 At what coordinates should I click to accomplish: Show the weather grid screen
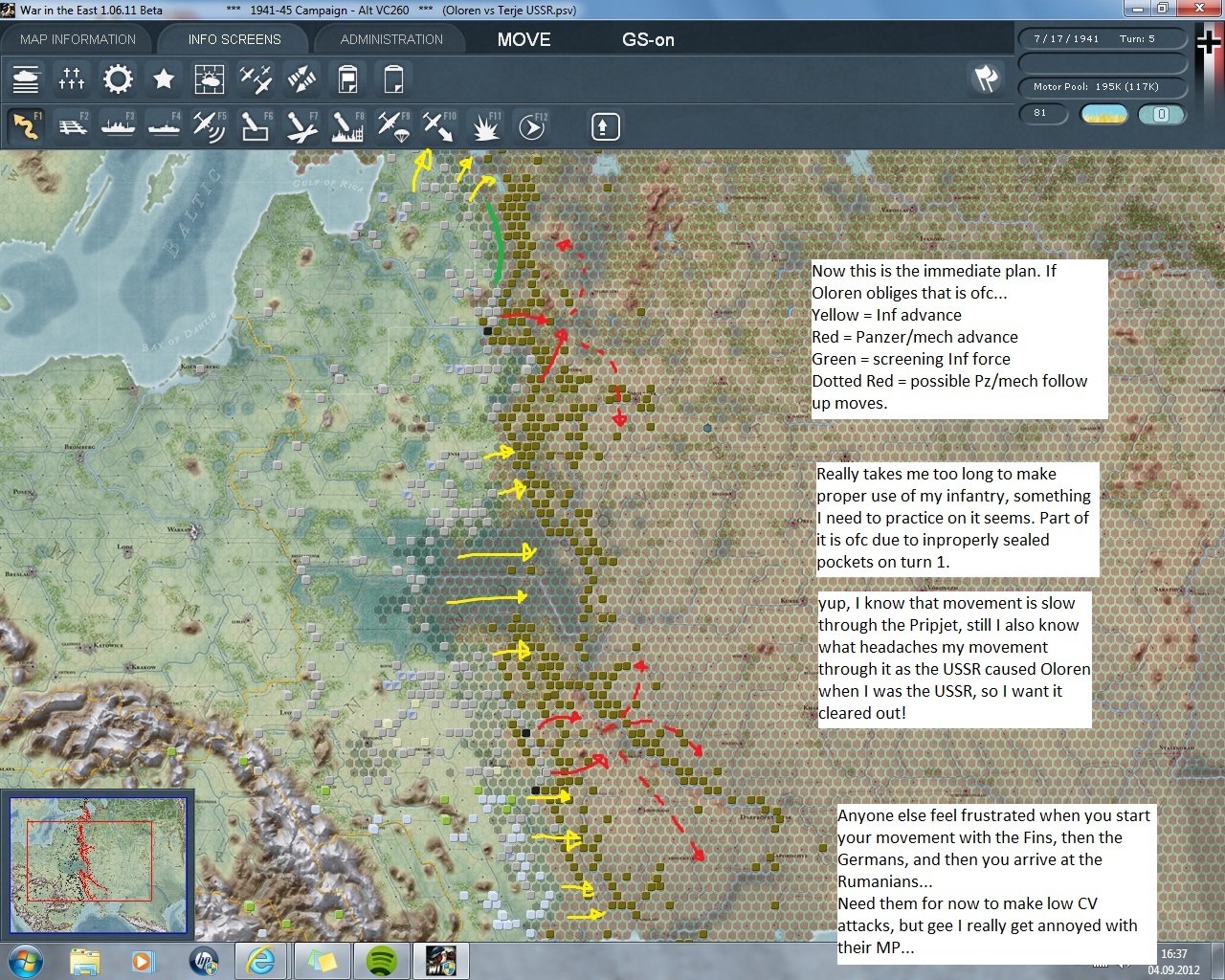pyautogui.click(x=210, y=78)
